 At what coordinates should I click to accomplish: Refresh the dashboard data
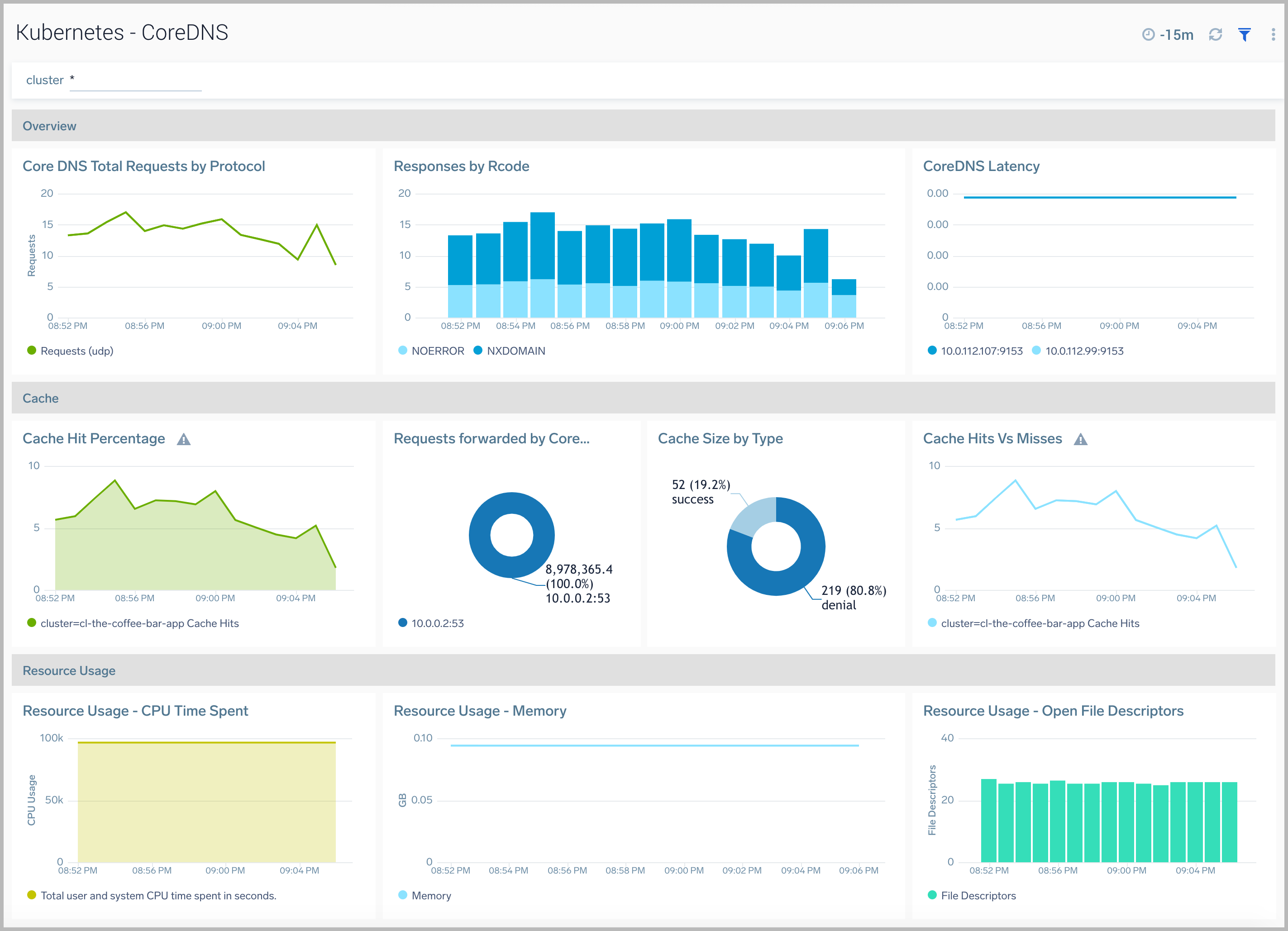coord(1215,34)
